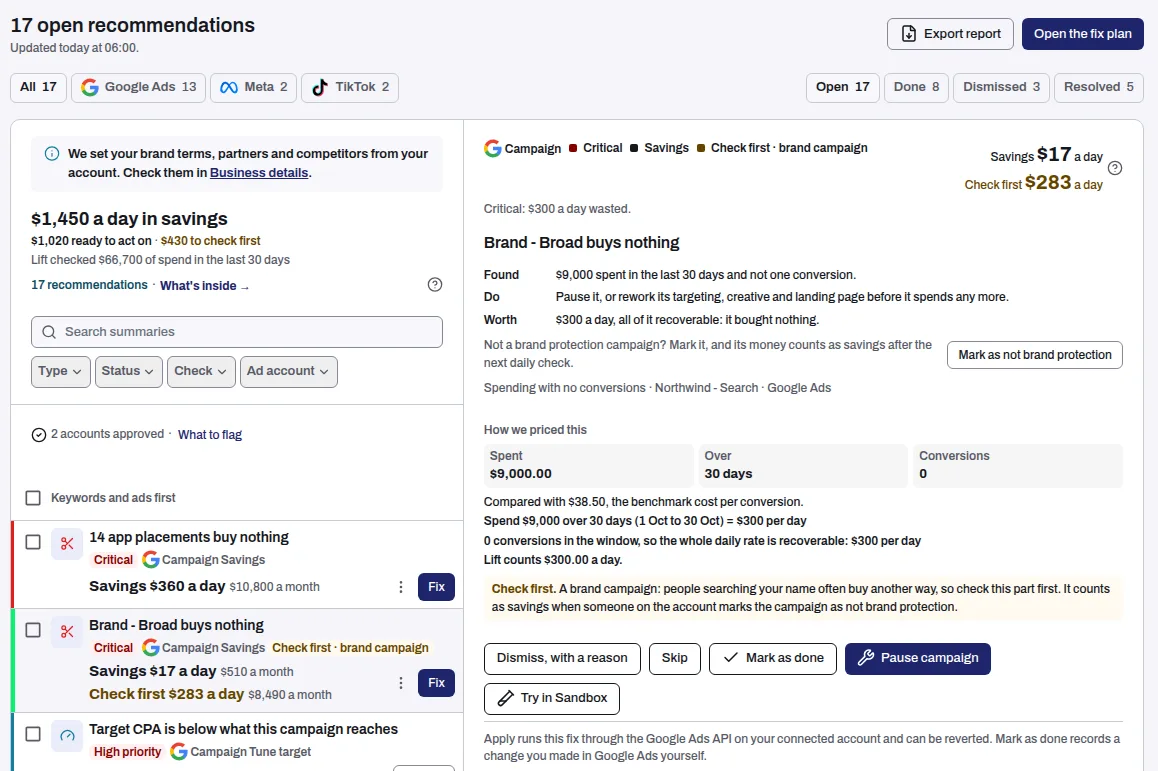This screenshot has height=771, width=1158.
Task: Select the 14 app placements checkbox
Action: tap(33, 542)
